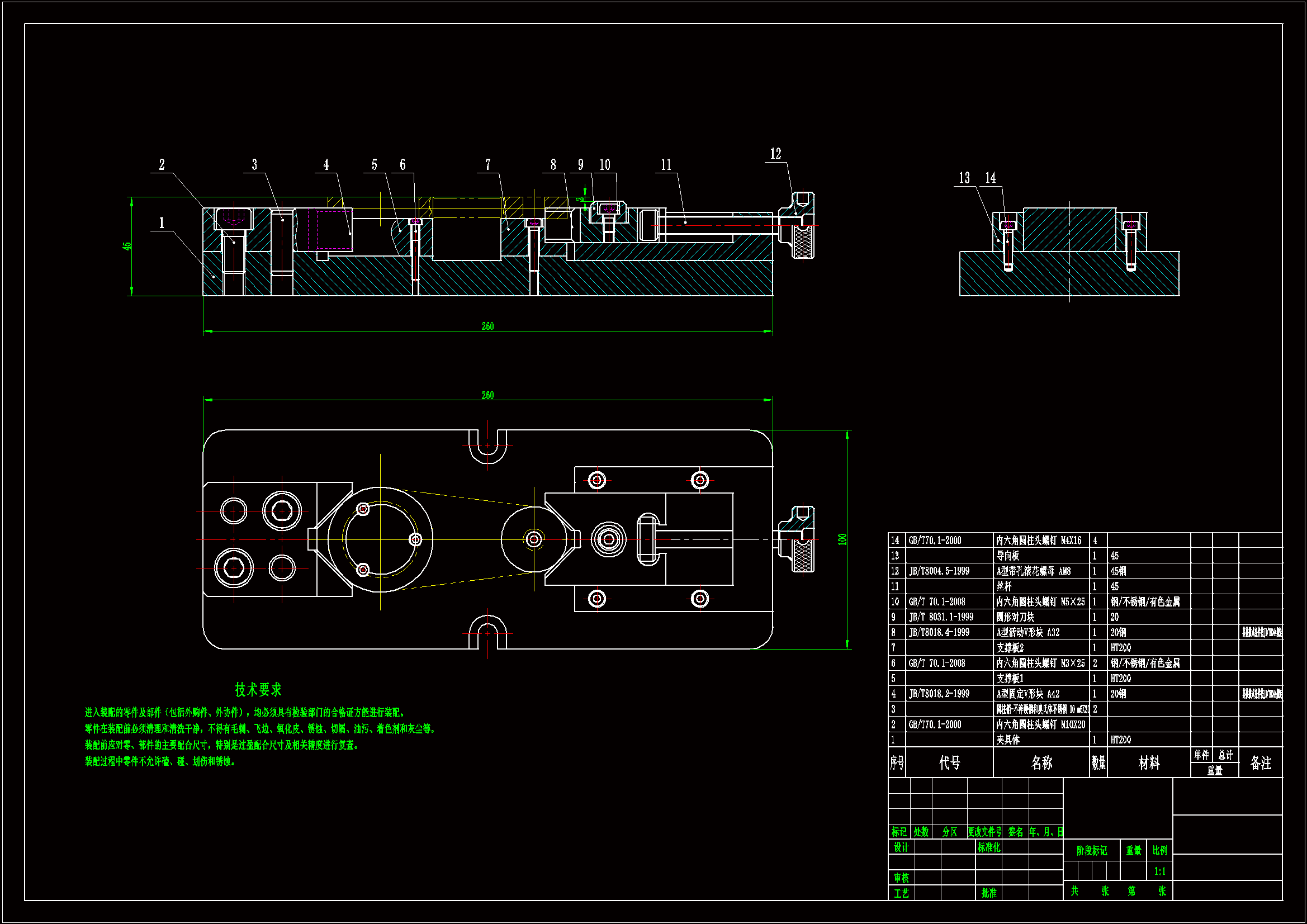
Task: Select the 丝杆 row name cell
Action: [1004, 586]
